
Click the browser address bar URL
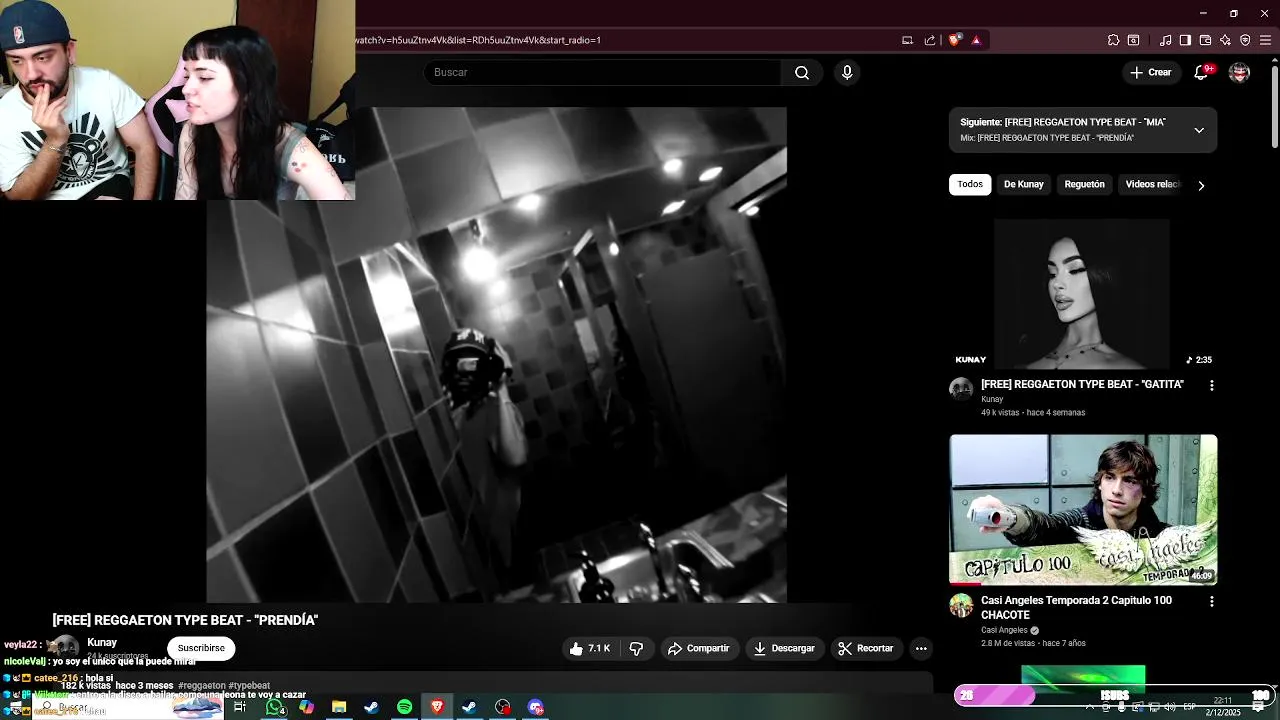click(478, 40)
